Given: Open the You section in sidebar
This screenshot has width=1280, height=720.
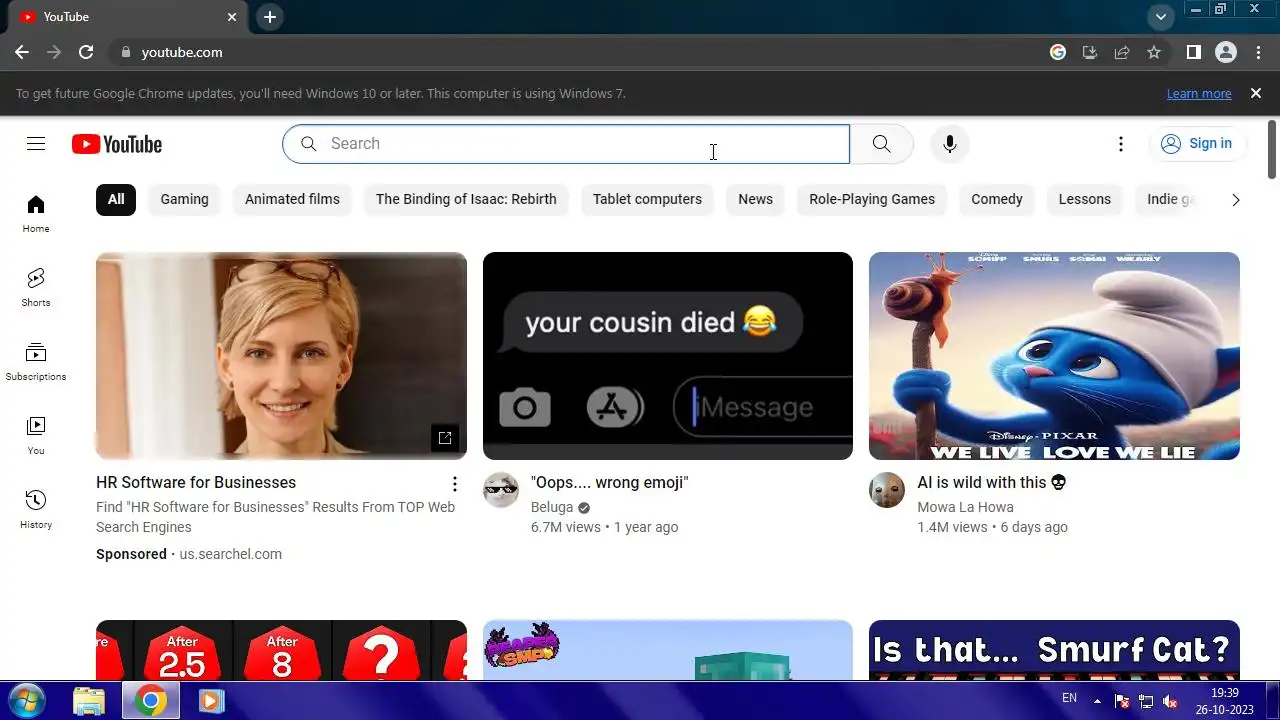Looking at the screenshot, I should (x=36, y=436).
